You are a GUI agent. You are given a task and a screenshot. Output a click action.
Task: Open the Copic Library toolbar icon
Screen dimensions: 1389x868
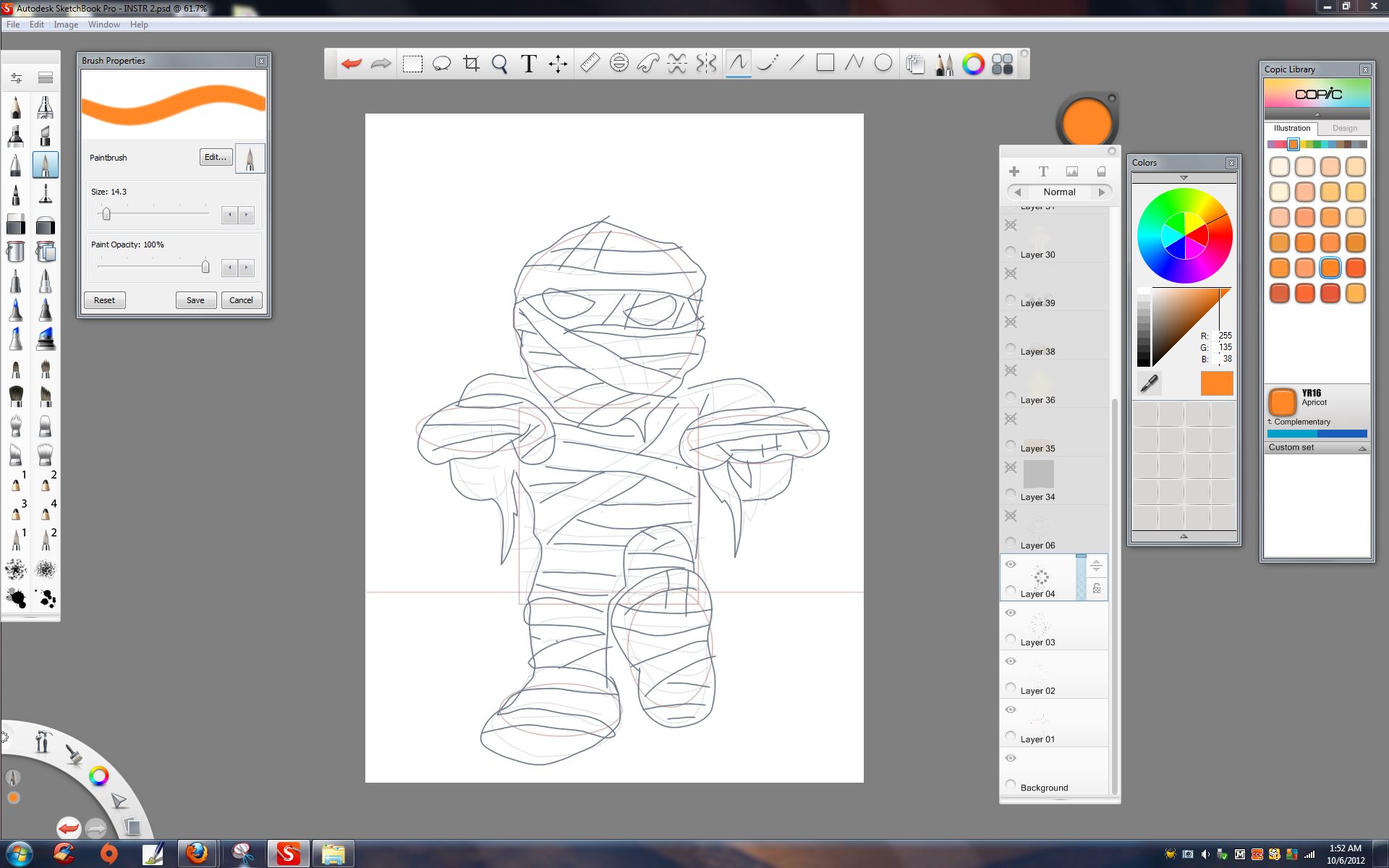(1002, 64)
